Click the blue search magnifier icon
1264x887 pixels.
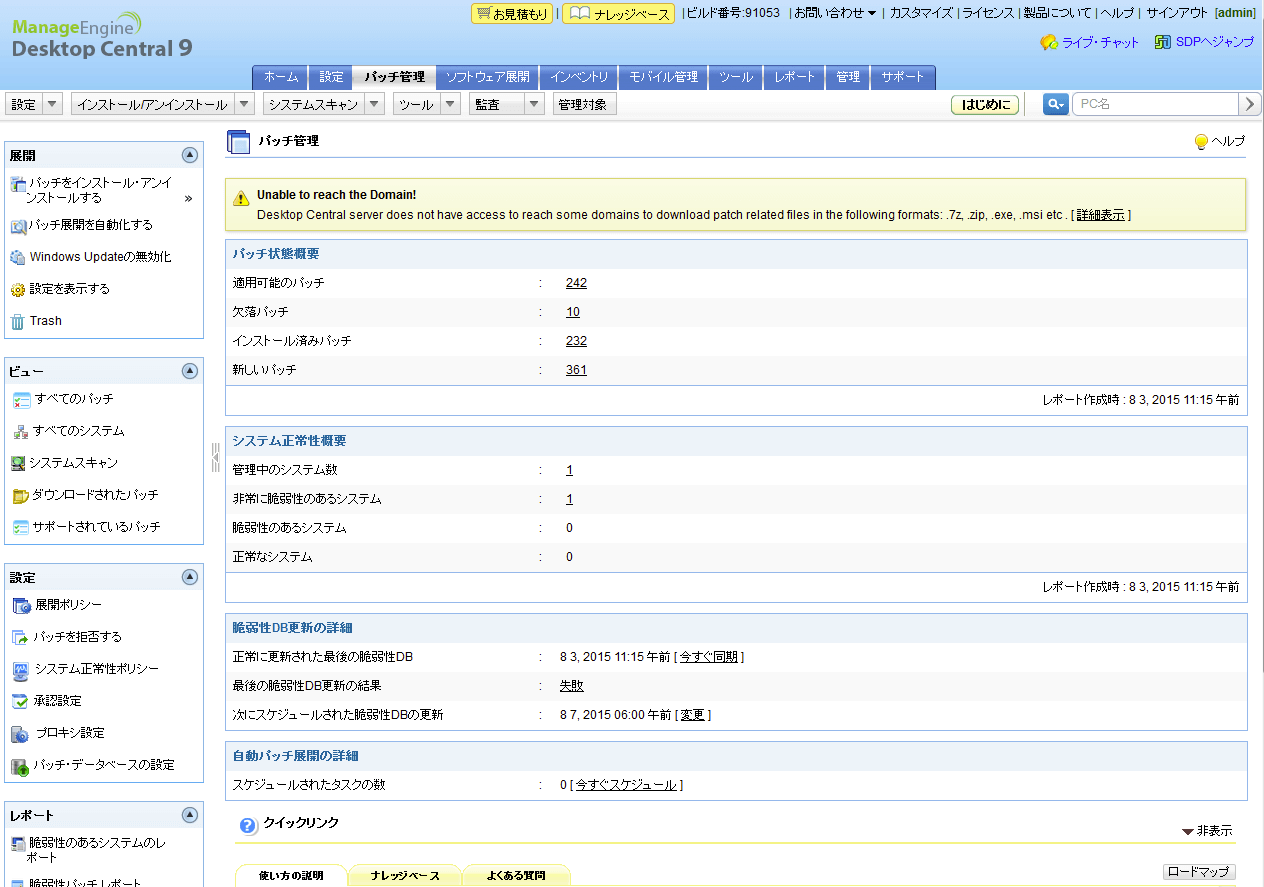point(1055,104)
